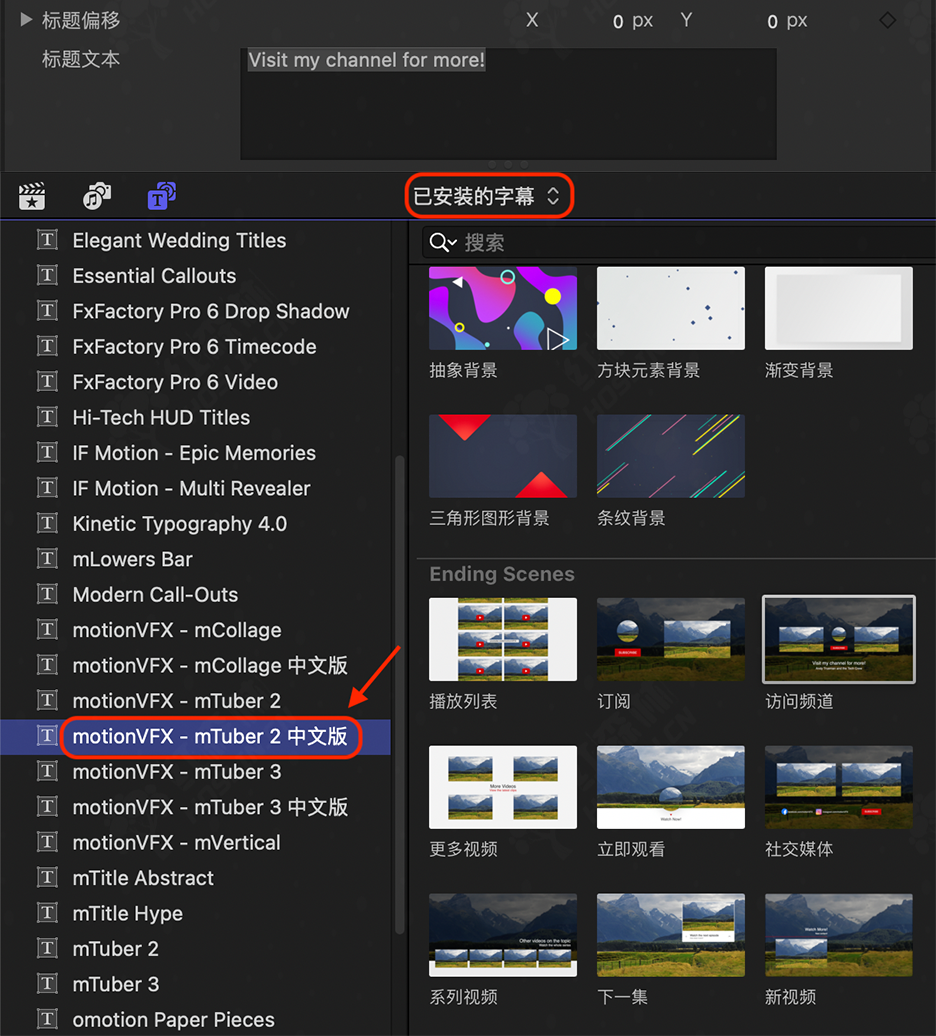936x1036 pixels.
Task: Select the Titles and Generators sidebar icon
Action: 161,196
